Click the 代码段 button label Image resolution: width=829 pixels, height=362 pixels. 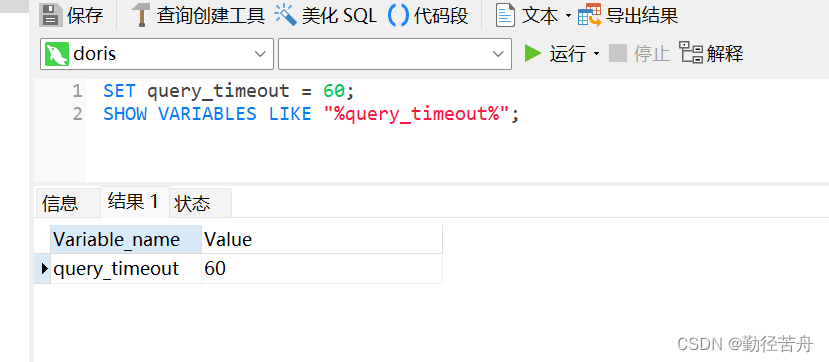pos(441,15)
